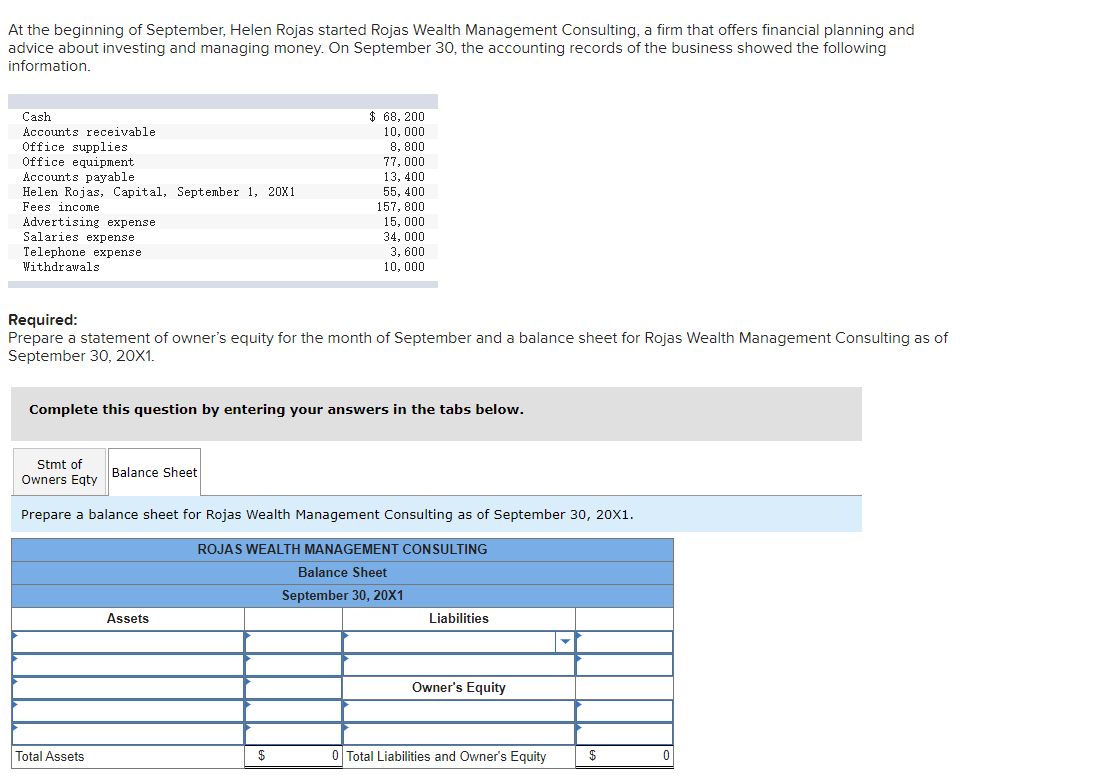
Task: Click the '13,400' accounts payable amount
Action: [404, 177]
